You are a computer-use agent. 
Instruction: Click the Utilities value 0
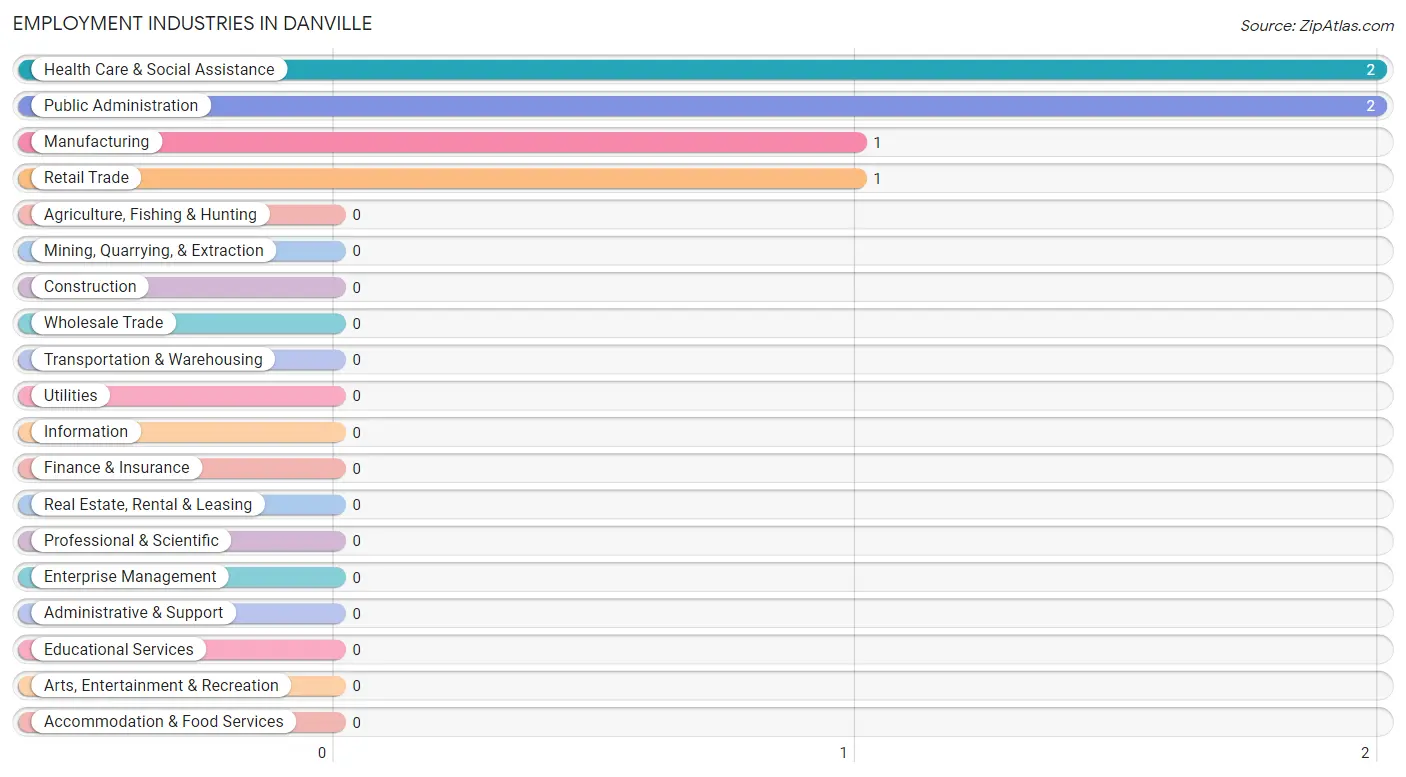(356, 396)
